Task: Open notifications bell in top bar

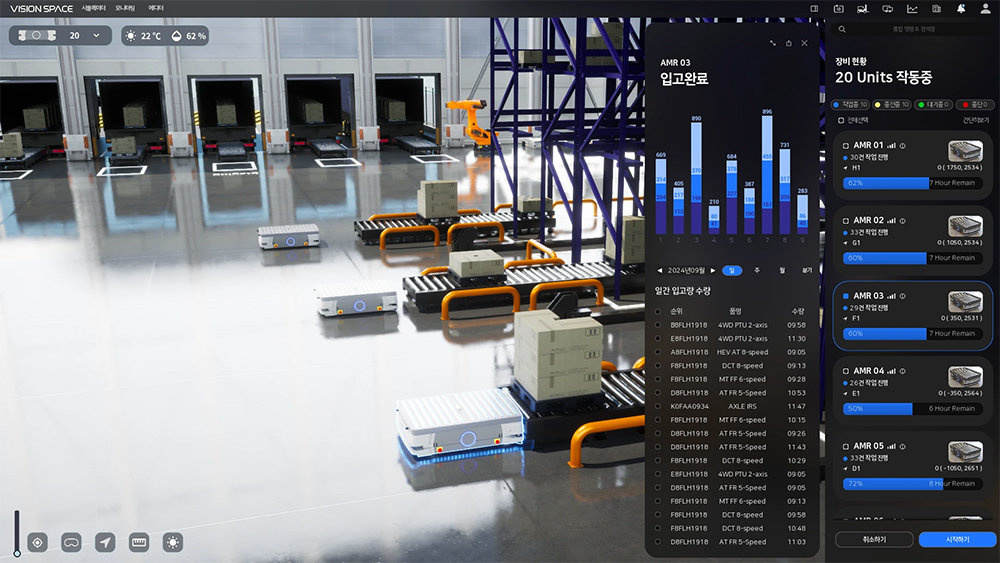Action: [961, 9]
